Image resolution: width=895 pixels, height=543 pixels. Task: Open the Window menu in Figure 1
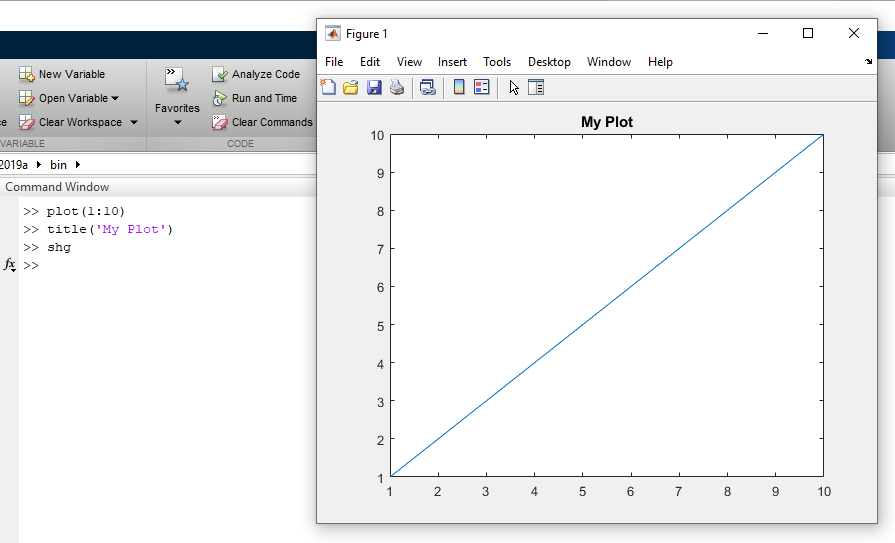(608, 62)
